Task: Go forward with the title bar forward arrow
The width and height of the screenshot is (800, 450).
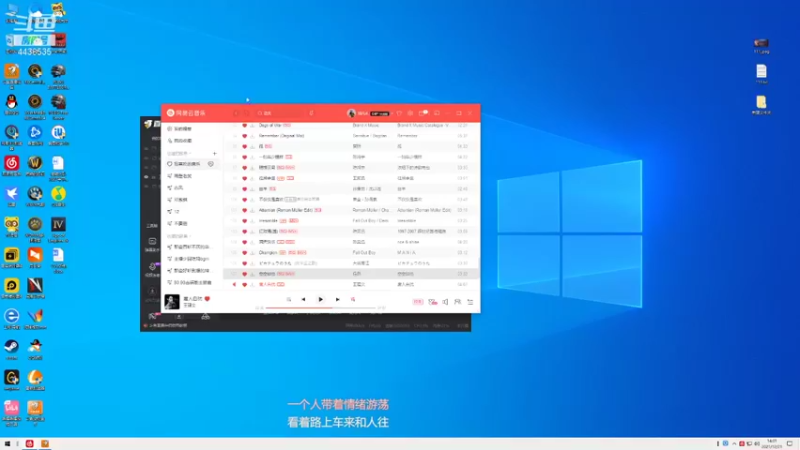Action: (246, 113)
